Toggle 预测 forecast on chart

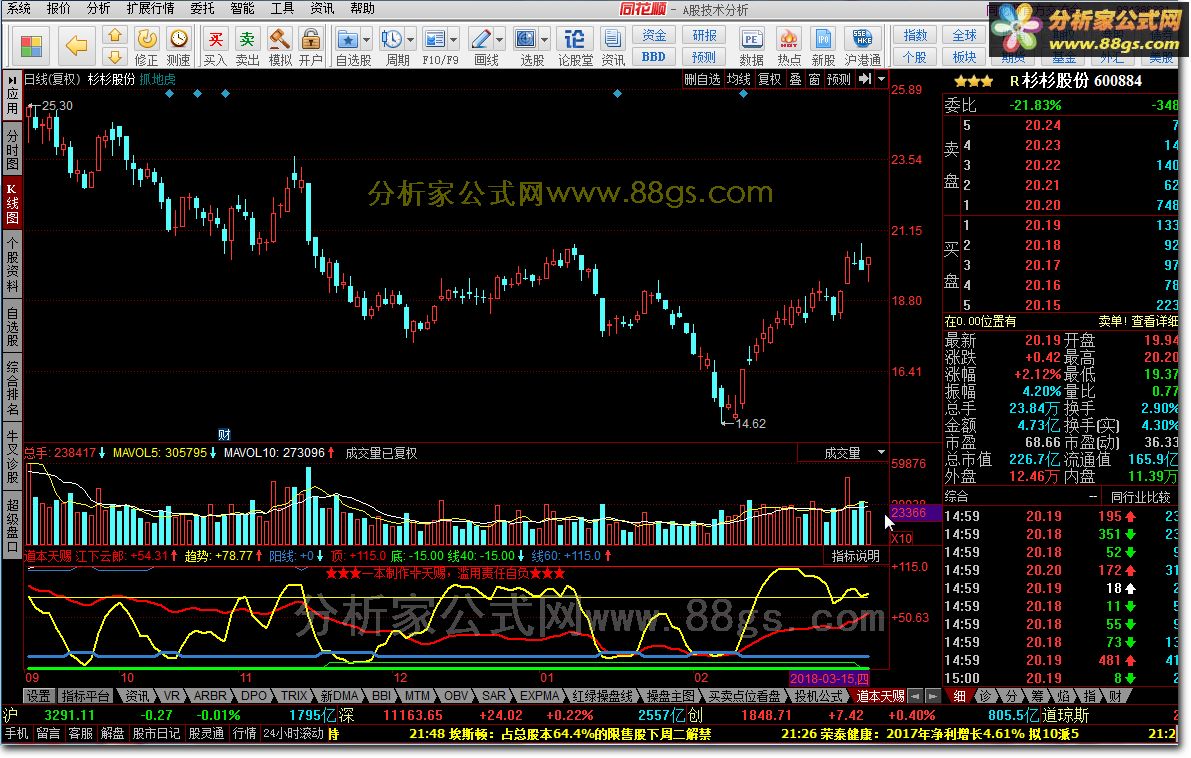click(839, 79)
